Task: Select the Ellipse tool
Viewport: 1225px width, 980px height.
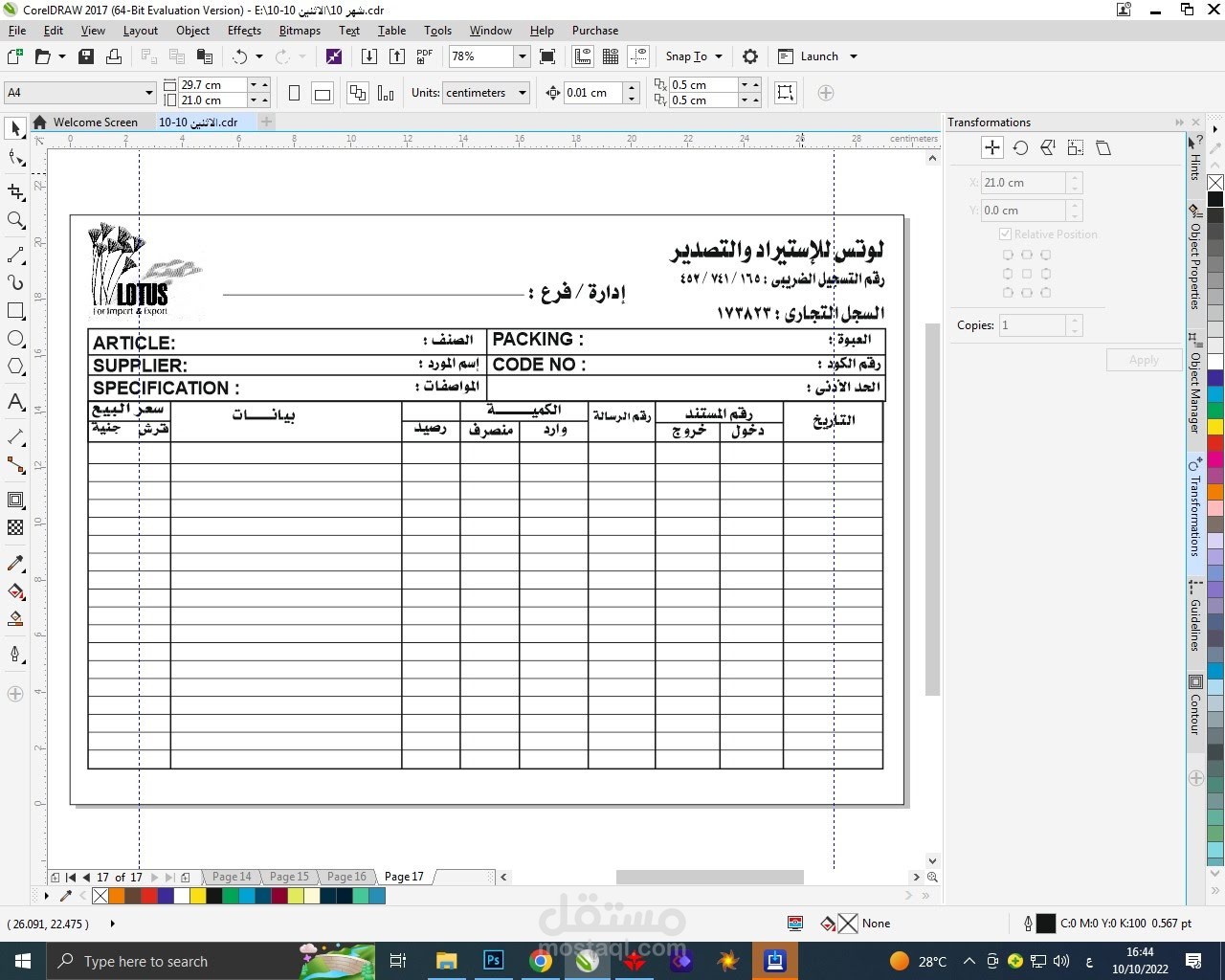Action: [x=15, y=339]
